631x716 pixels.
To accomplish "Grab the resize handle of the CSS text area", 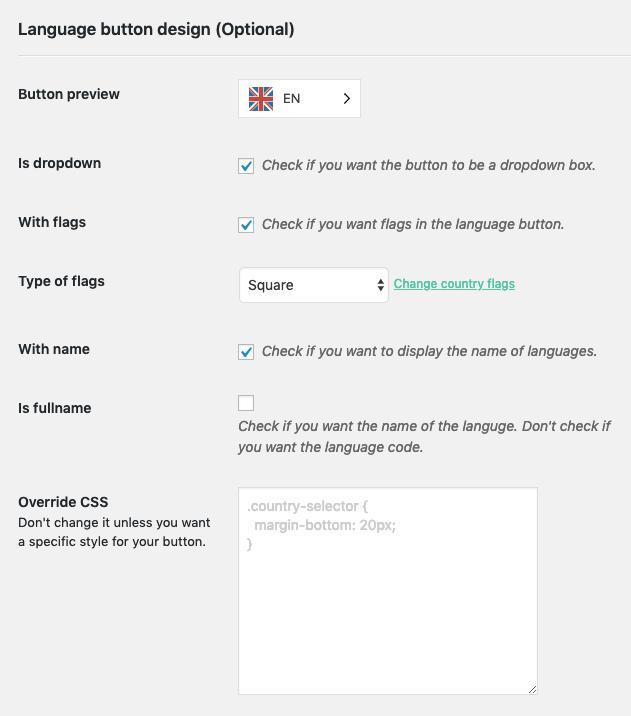I will pos(531,688).
